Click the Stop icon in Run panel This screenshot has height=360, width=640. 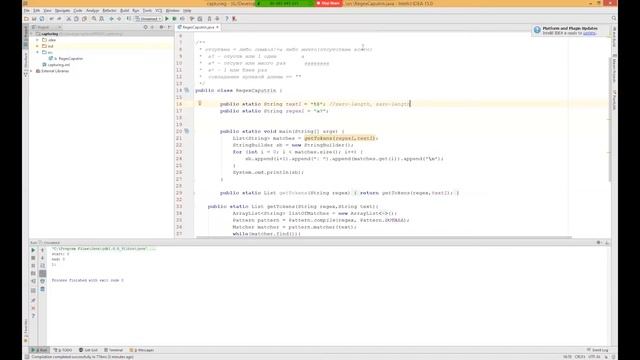pyautogui.click(x=33, y=258)
